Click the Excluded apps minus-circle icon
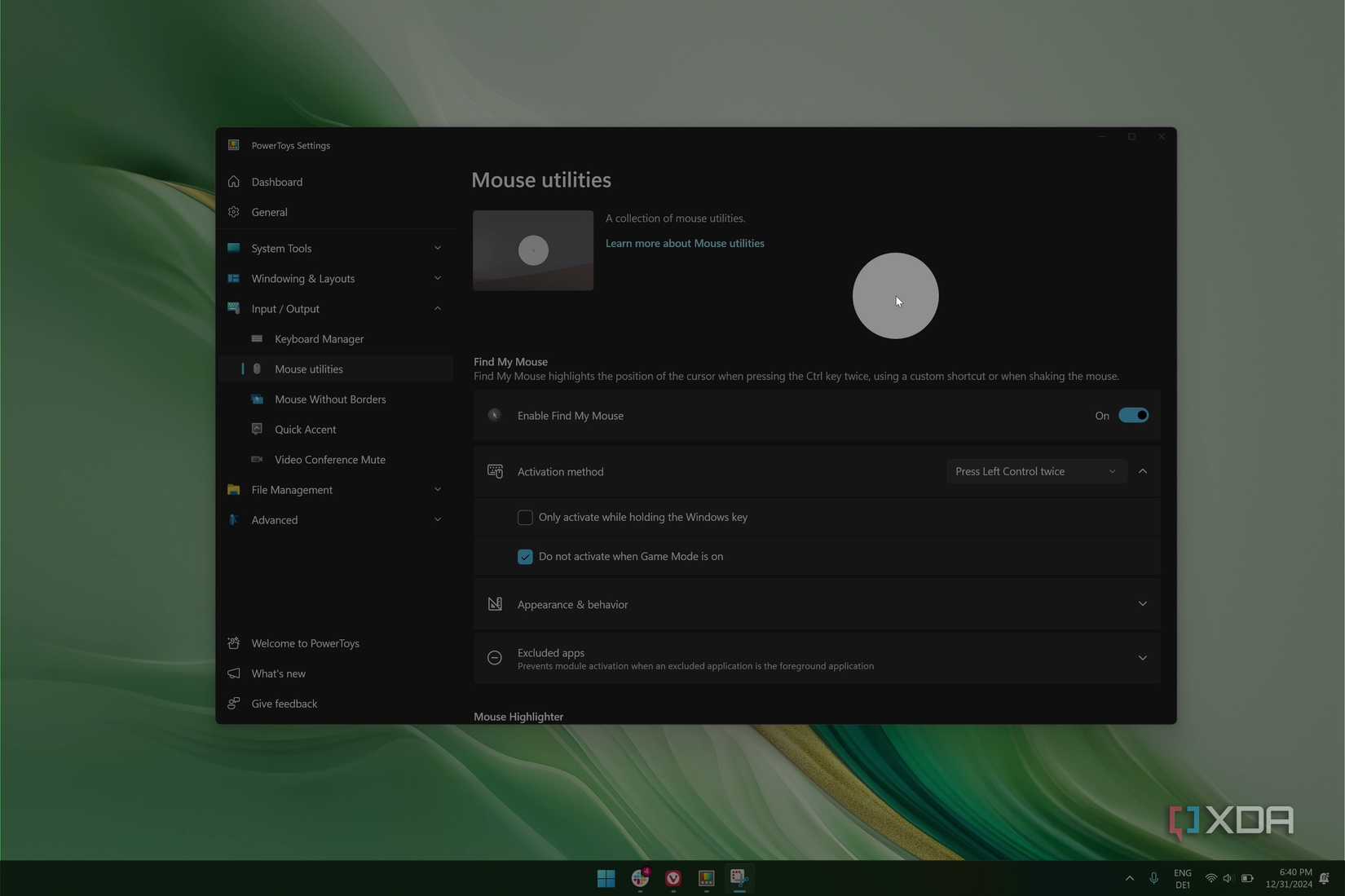Image resolution: width=1345 pixels, height=896 pixels. click(x=495, y=658)
